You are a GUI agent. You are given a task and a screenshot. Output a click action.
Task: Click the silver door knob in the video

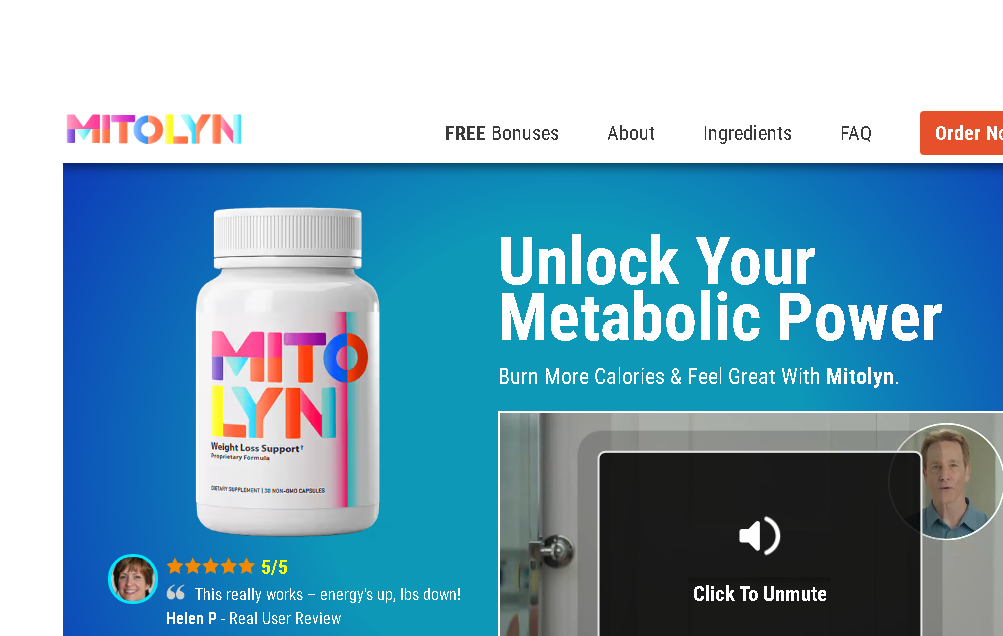(551, 550)
